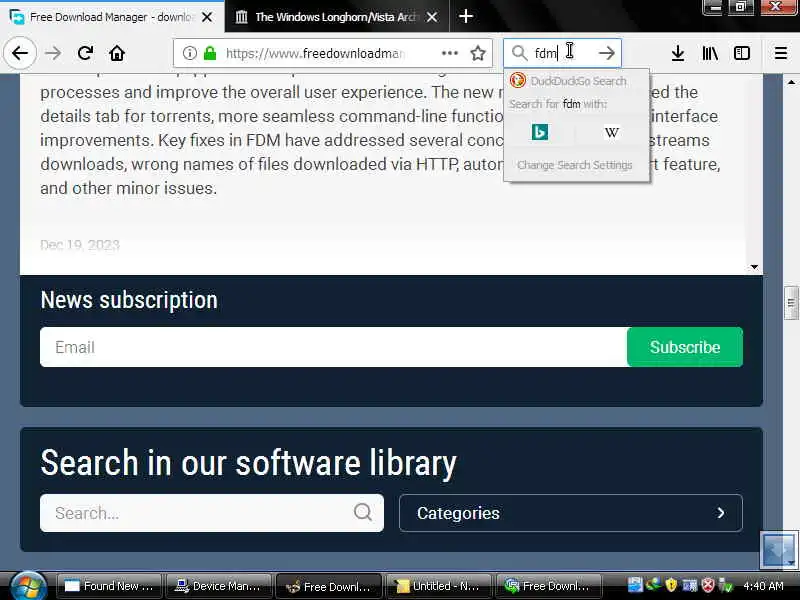Open the Library icon in toolbar

click(710, 53)
